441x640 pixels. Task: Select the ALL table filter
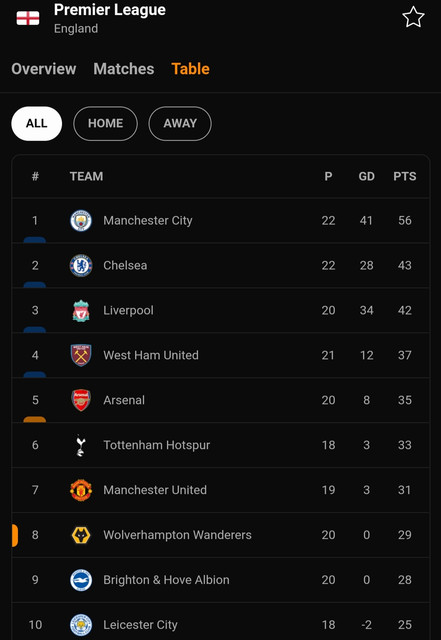tap(37, 123)
